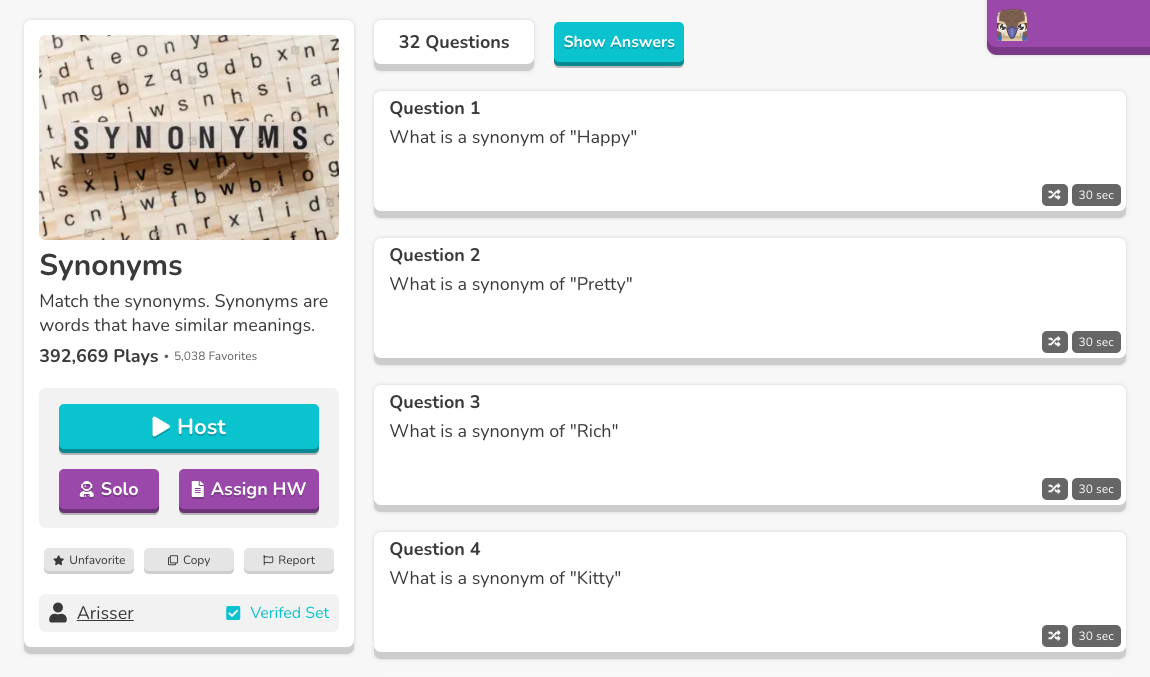Screen dimensions: 1150x677
Task: Unfavorite the Synonyms set
Action: point(88,561)
